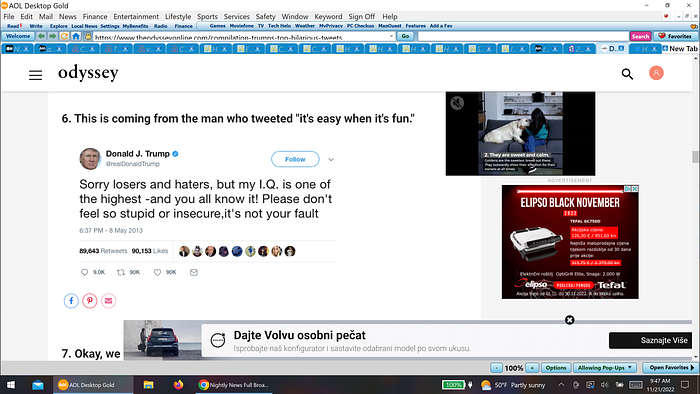Open the Mail menu
Image resolution: width=700 pixels, height=394 pixels.
46,17
